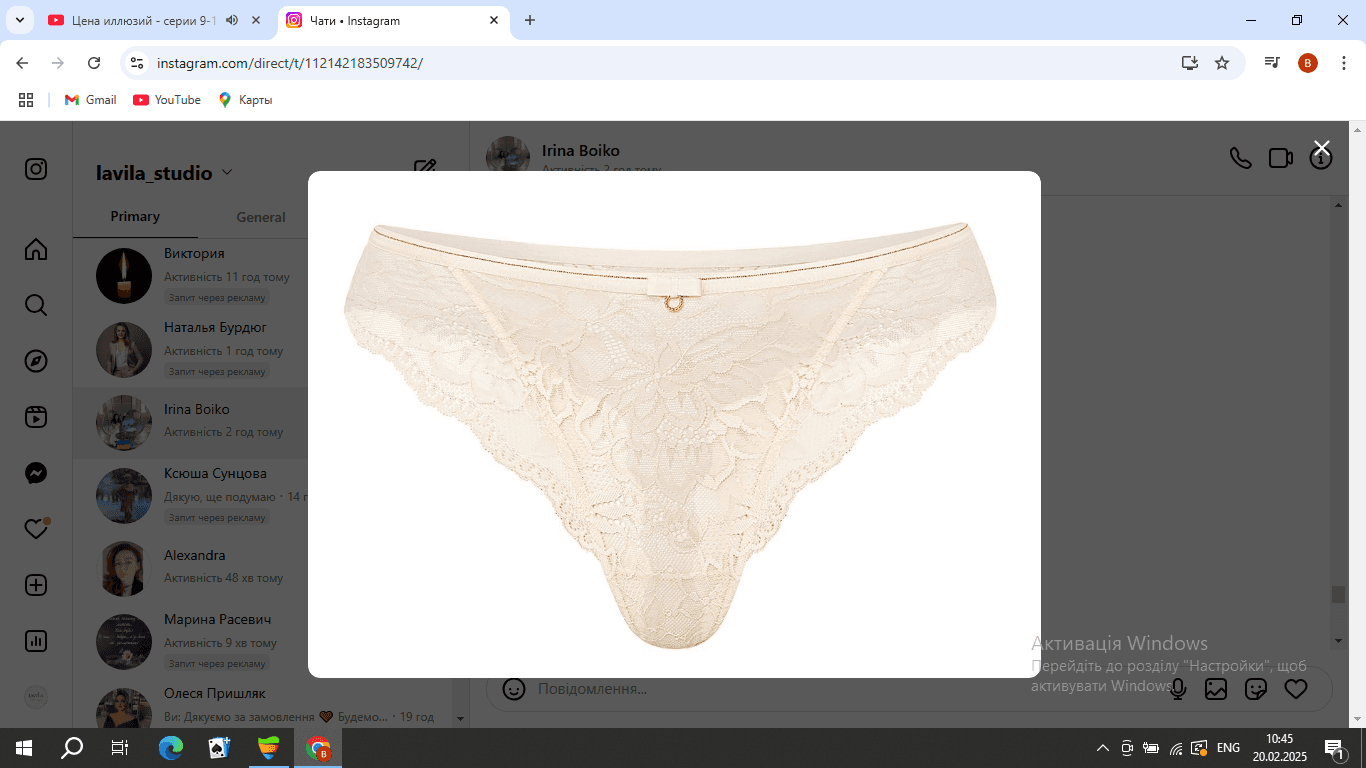Open the Explore compass icon
This screenshot has height=768, width=1366.
click(36, 361)
